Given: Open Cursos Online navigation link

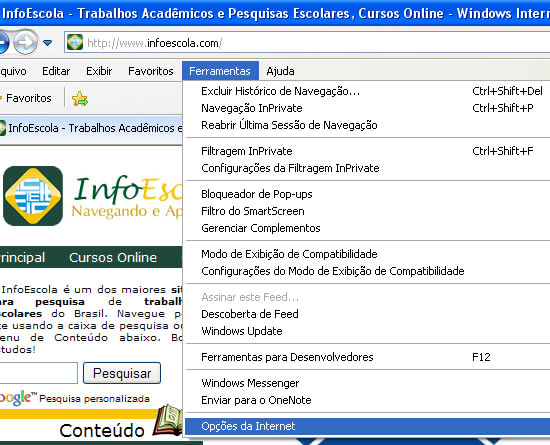Looking at the screenshot, I should [x=113, y=257].
